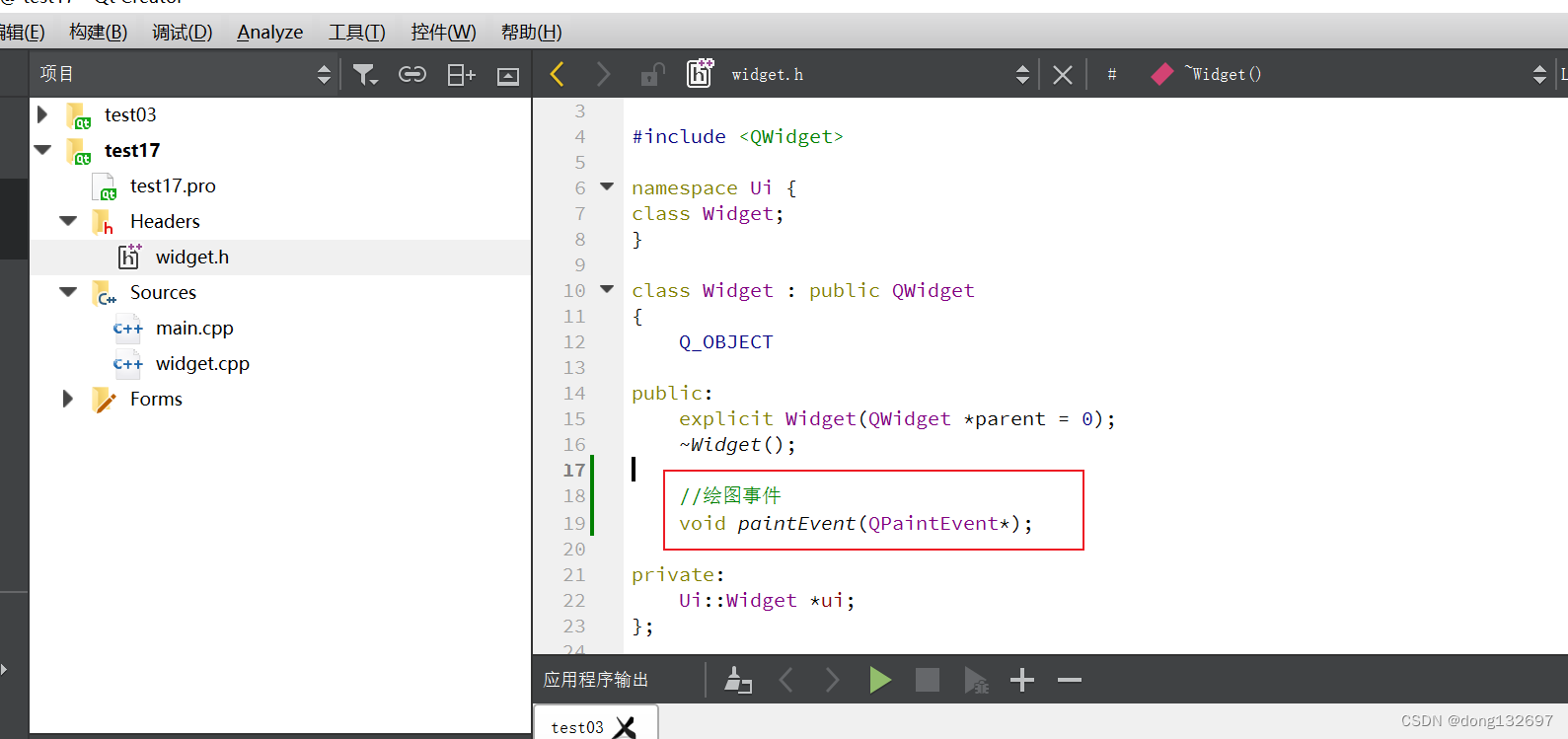Zoom in the output pane text

pos(1022,680)
